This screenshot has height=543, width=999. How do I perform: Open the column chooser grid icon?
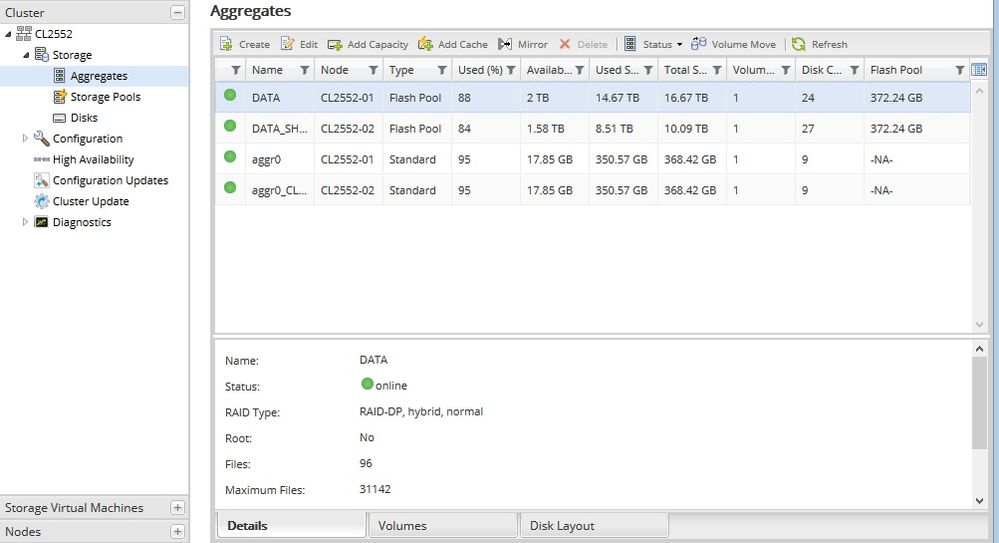tap(979, 70)
